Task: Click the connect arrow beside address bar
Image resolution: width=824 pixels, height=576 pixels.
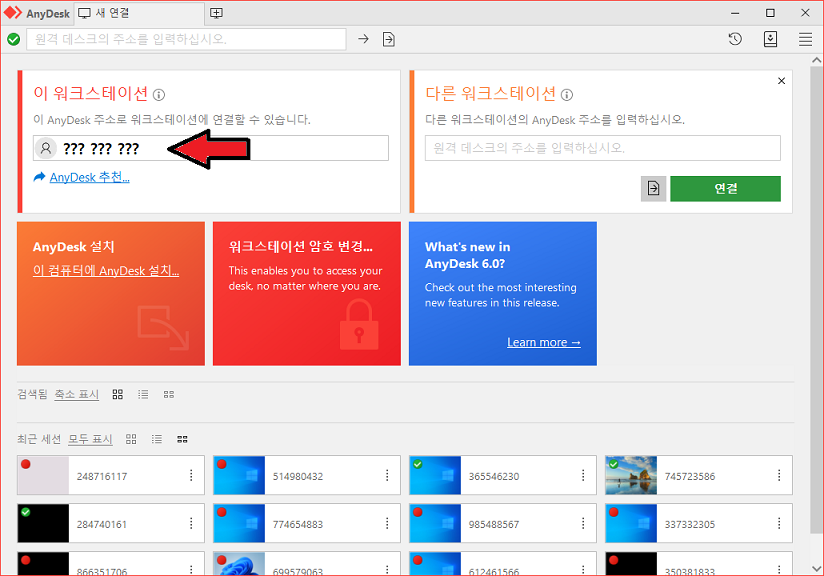Action: 364,39
